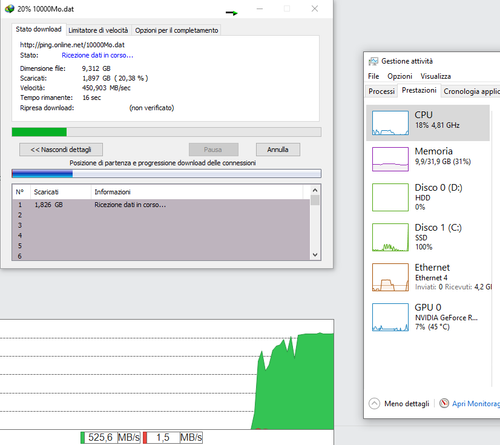Click Nascondi dettagli button

coord(61,150)
